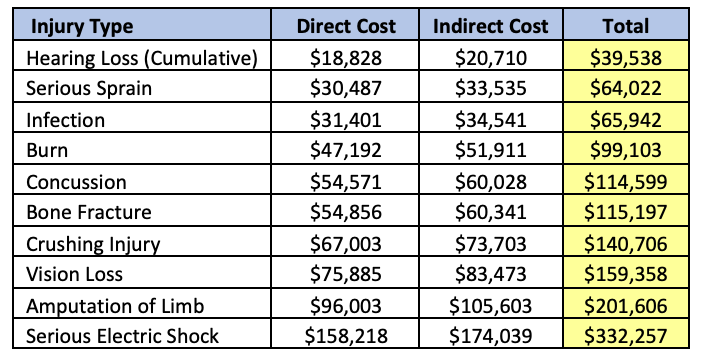The image size is (701, 362).
Task: Click the Direct Cost column header
Action: (x=345, y=24)
